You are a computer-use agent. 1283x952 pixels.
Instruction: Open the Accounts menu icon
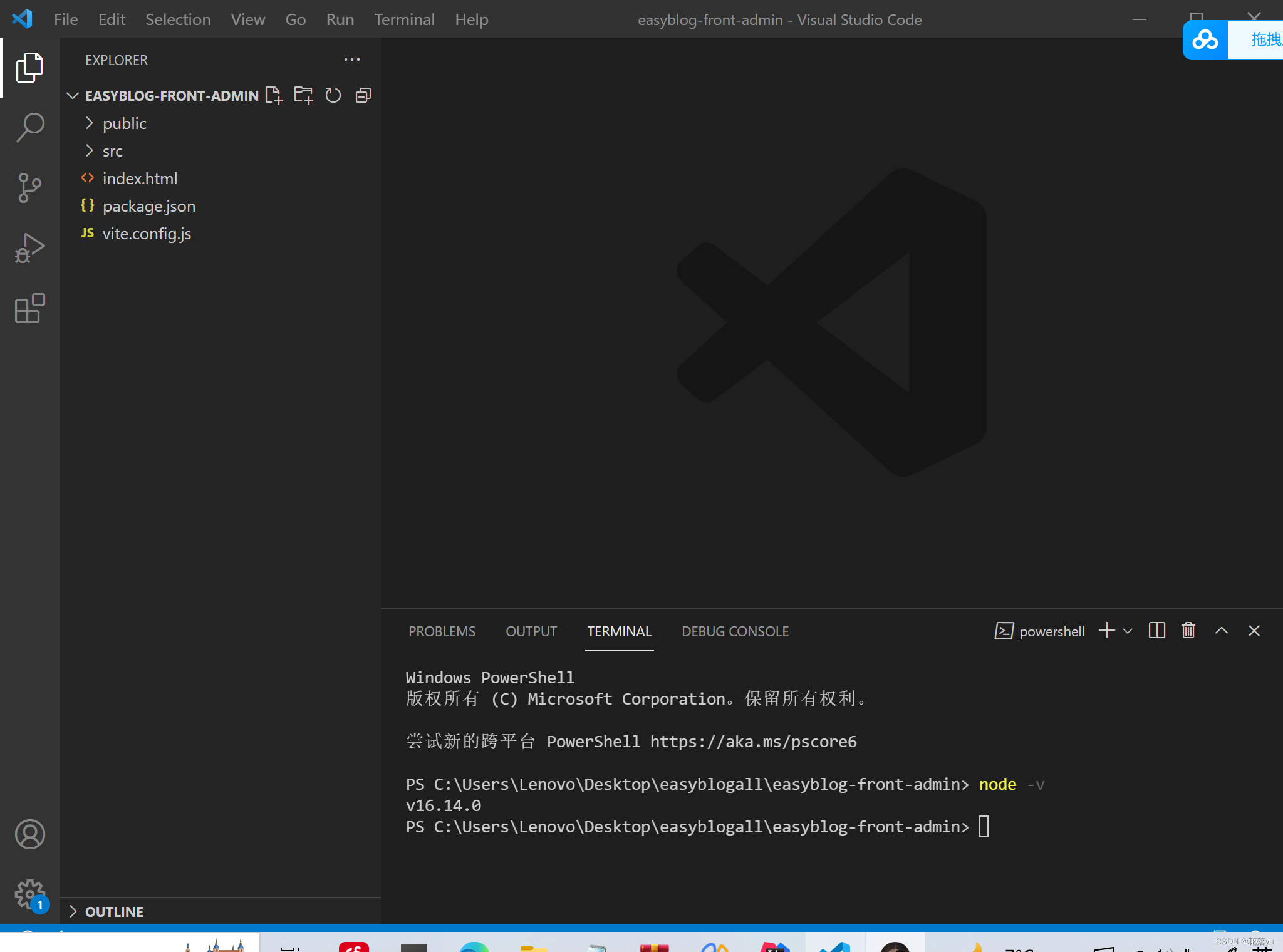29,834
